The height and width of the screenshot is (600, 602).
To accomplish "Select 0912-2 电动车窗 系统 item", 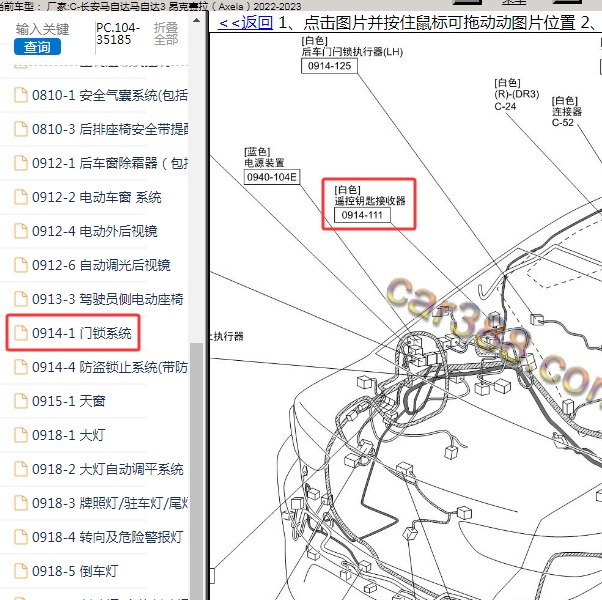I will point(97,197).
